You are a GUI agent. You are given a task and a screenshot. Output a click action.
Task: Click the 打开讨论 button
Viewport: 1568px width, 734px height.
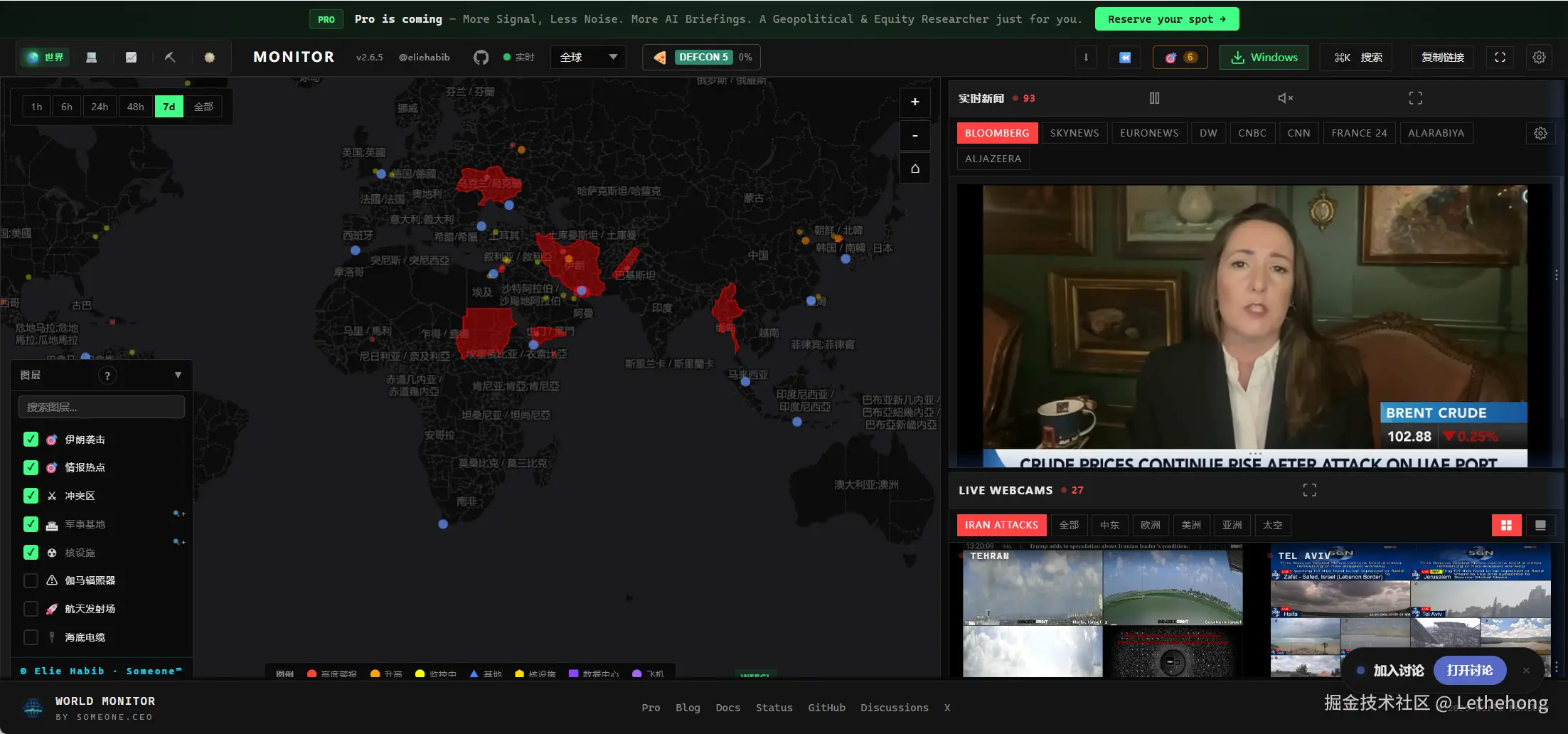click(1470, 670)
